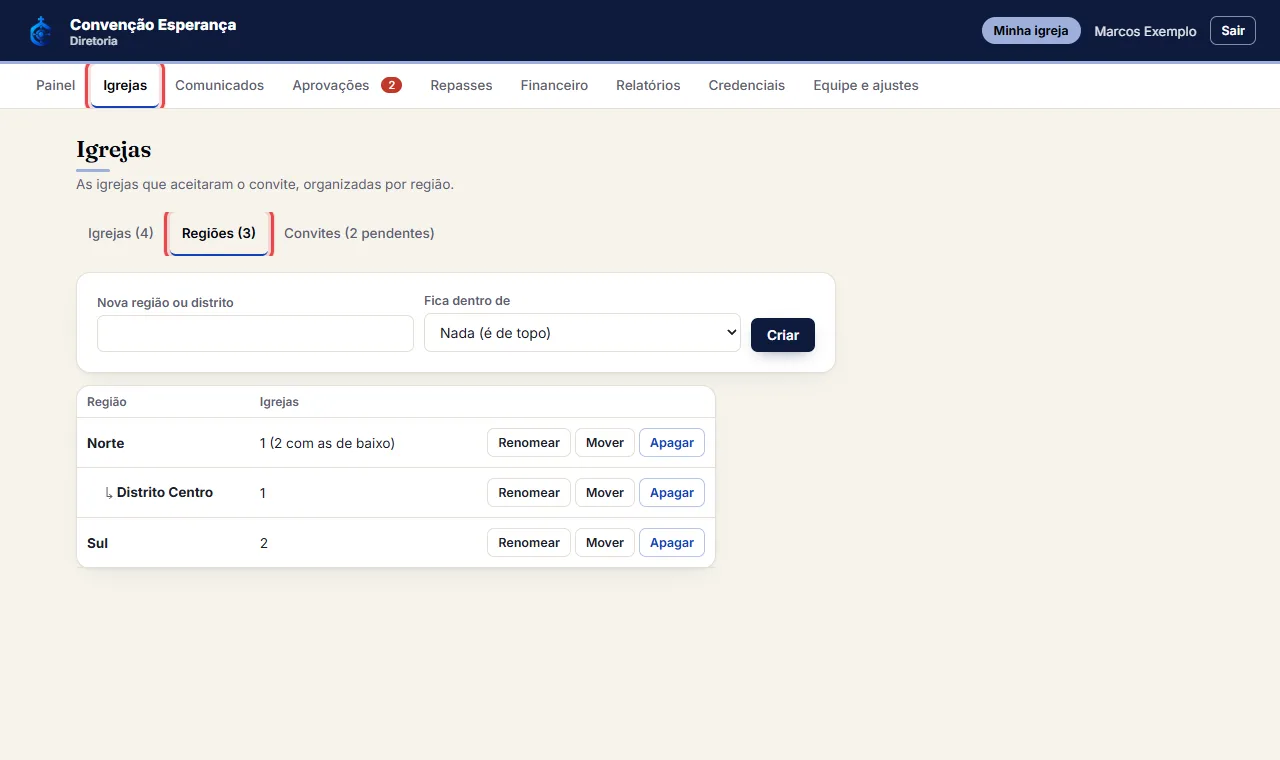Click the text '1 (2 com as de baixo)'

(x=327, y=443)
